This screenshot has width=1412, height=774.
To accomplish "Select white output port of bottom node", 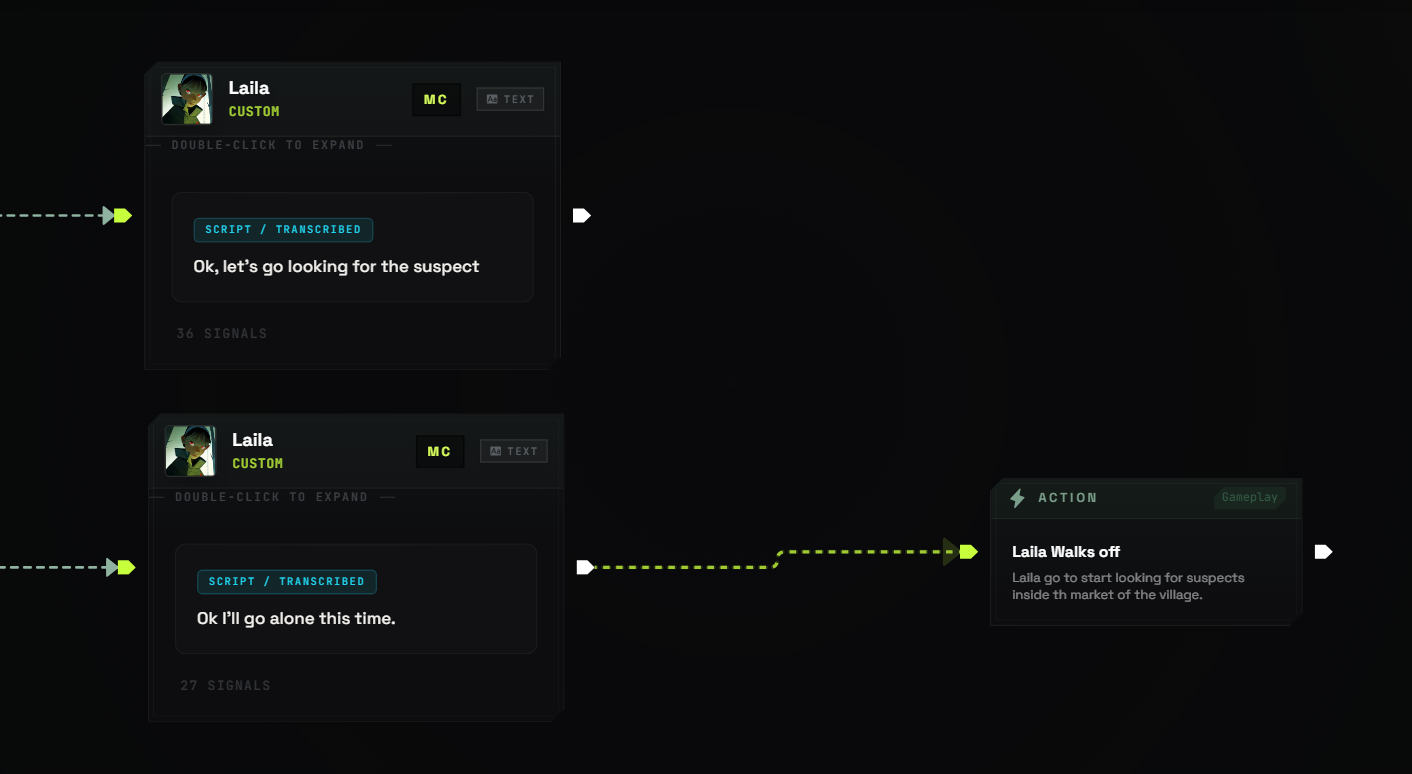I will point(586,567).
